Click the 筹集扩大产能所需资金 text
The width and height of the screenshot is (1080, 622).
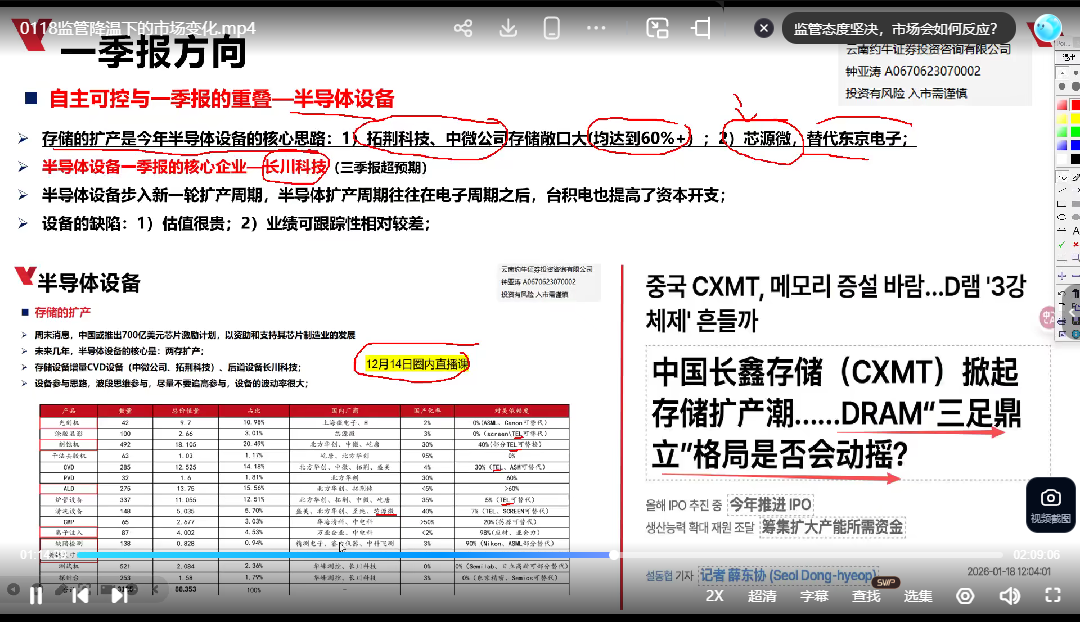tap(832, 527)
